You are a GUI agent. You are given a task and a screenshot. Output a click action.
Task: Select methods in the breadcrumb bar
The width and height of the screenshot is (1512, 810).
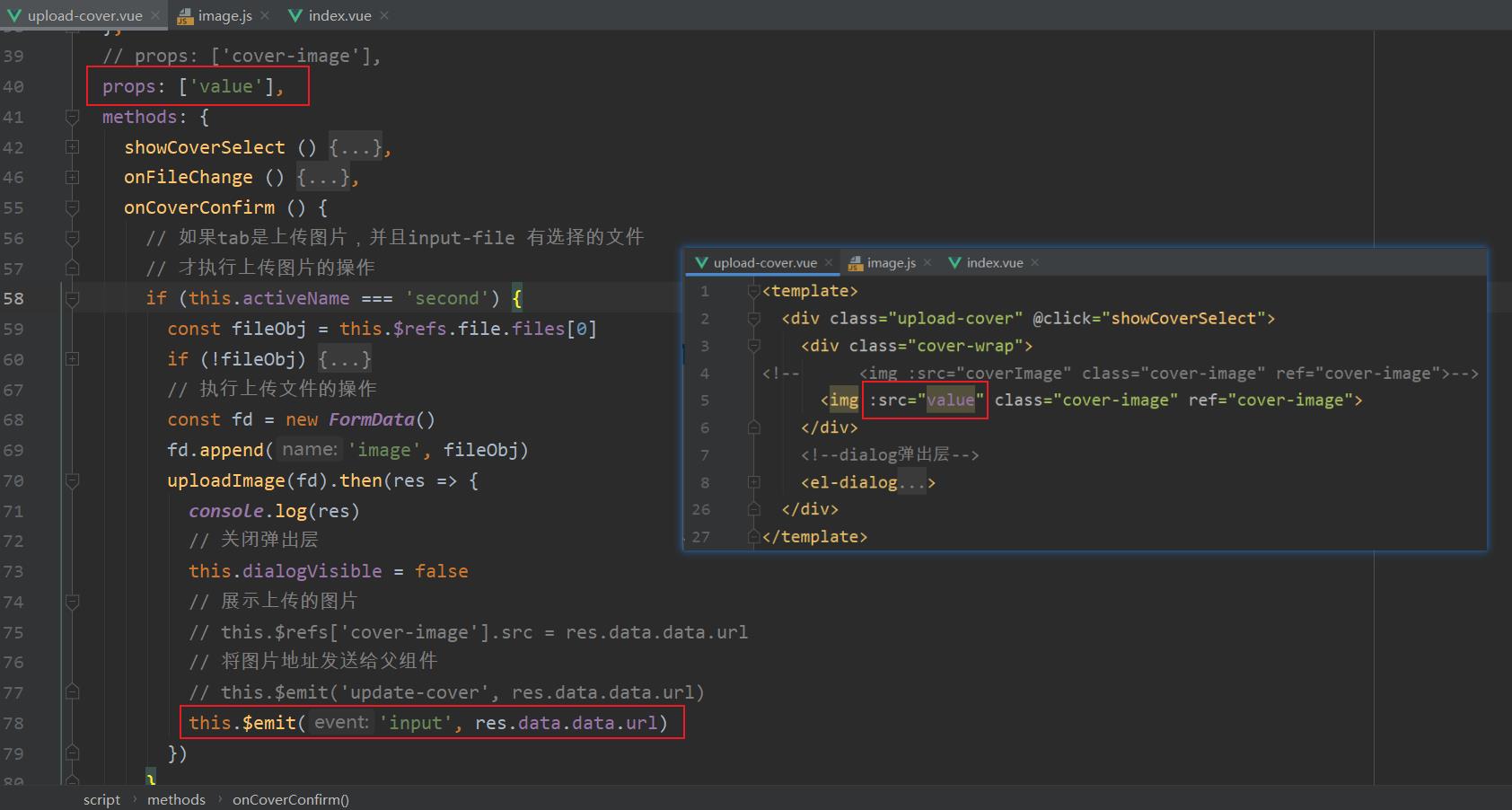click(176, 799)
